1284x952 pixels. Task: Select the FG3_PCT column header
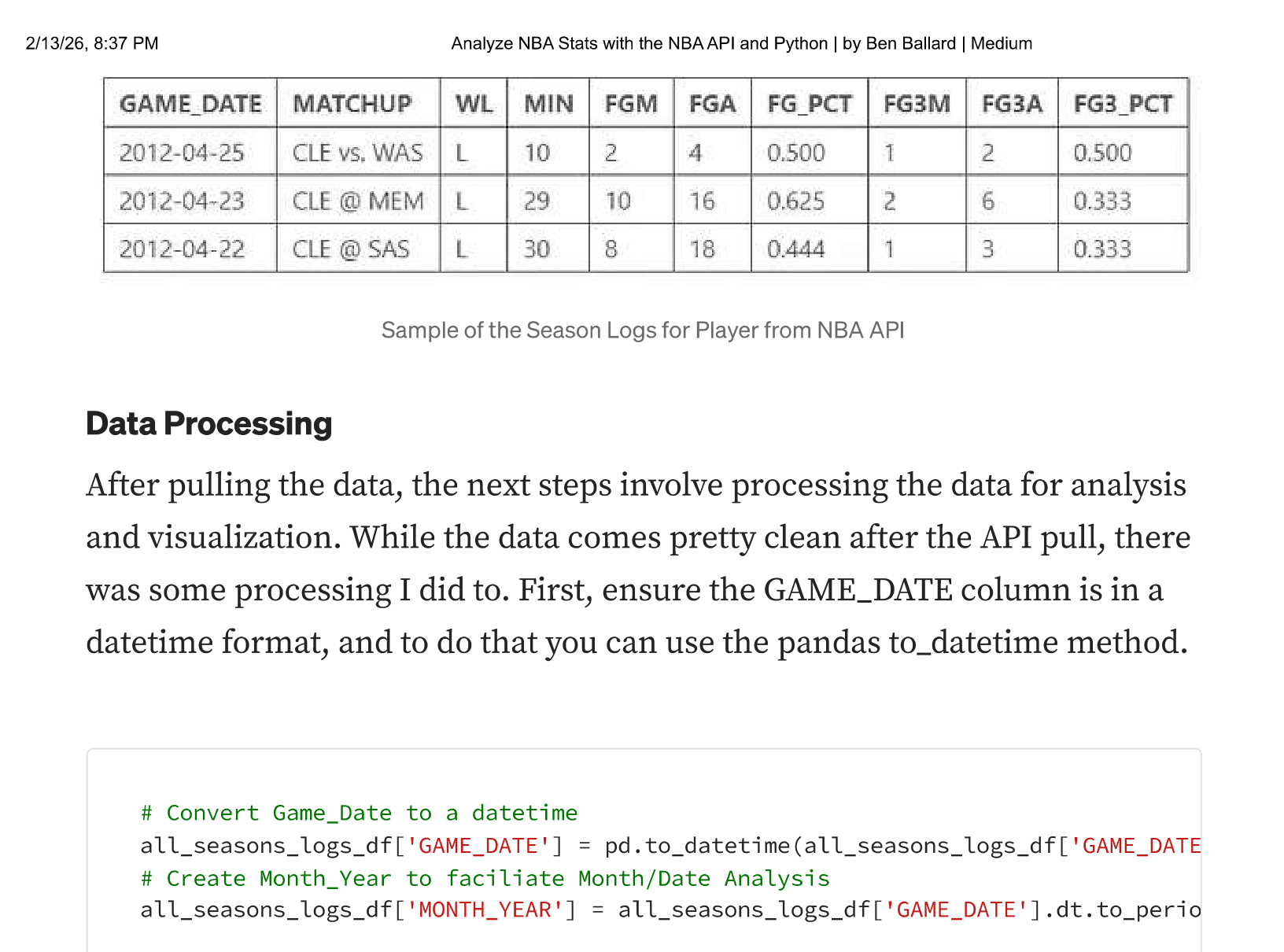point(1122,104)
